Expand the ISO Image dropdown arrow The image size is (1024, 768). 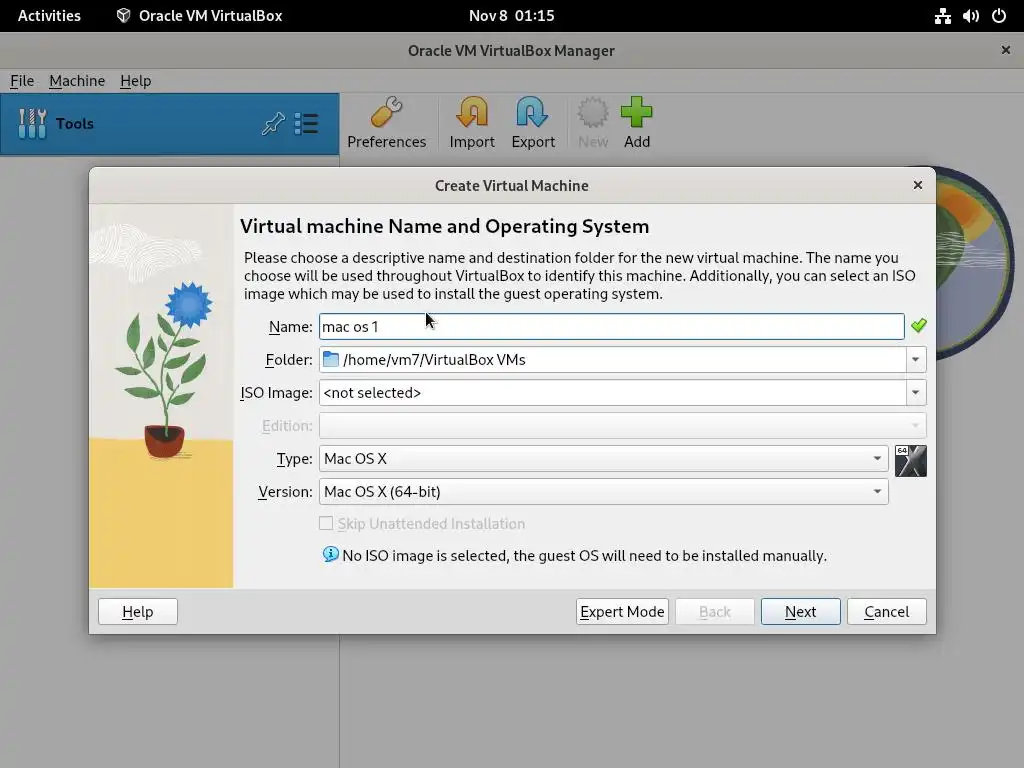[x=916, y=392]
